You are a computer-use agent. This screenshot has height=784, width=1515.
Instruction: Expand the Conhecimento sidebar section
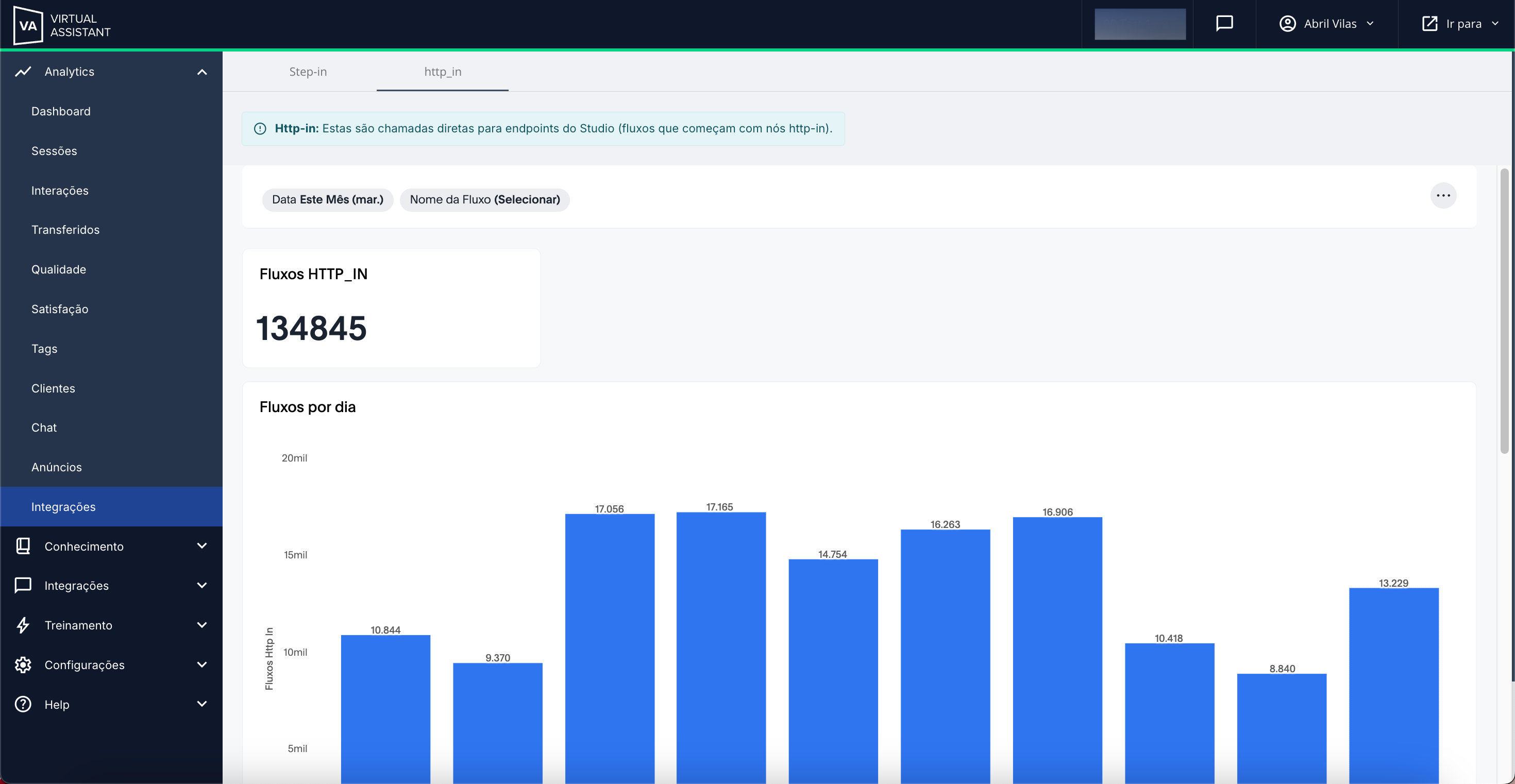[201, 546]
